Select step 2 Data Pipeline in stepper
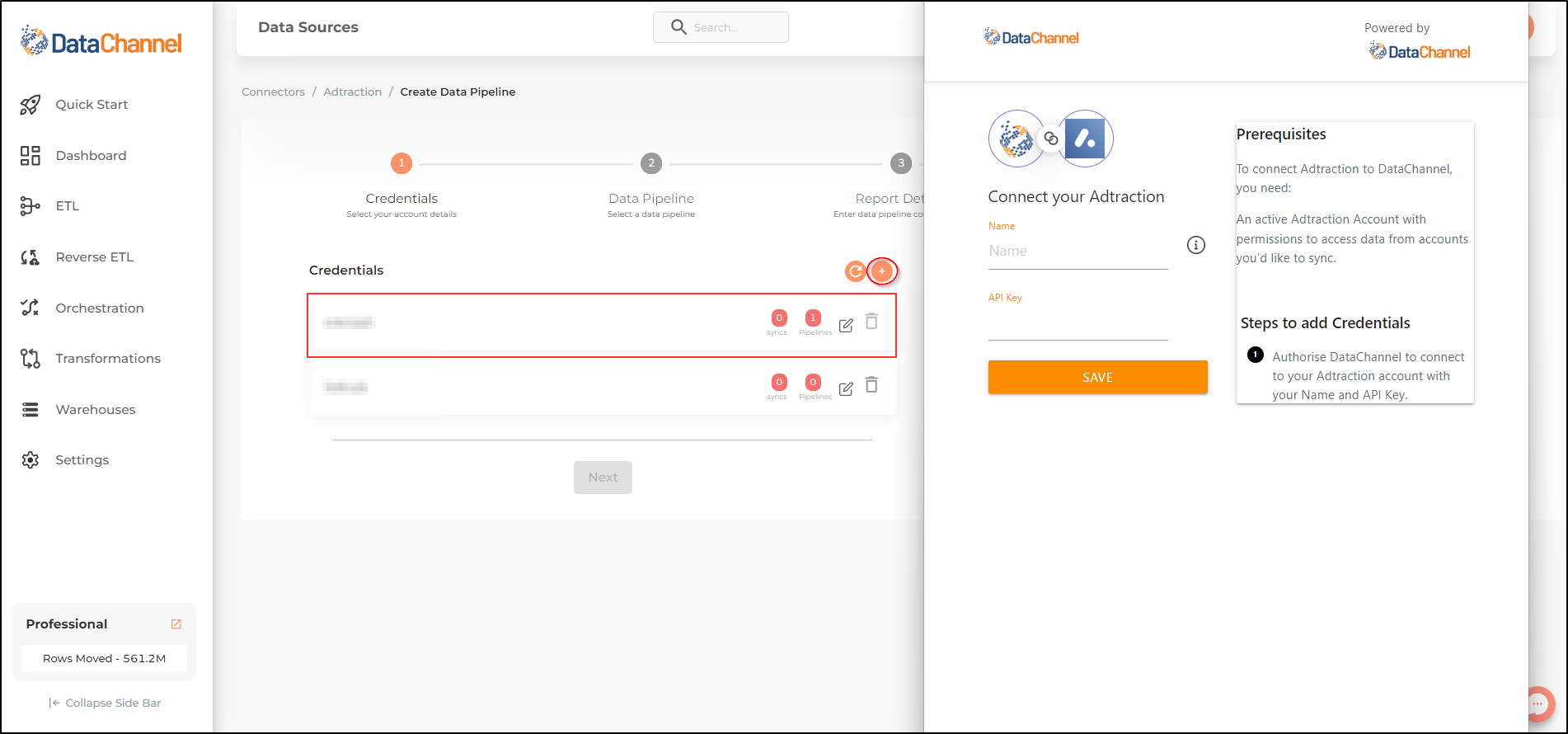Image resolution: width=1568 pixels, height=734 pixels. [x=651, y=163]
